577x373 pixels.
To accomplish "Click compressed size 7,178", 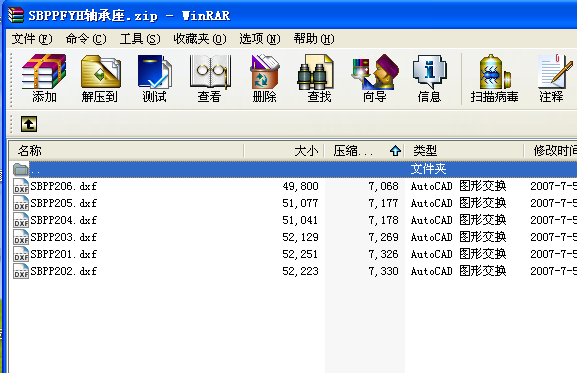I will coord(383,220).
